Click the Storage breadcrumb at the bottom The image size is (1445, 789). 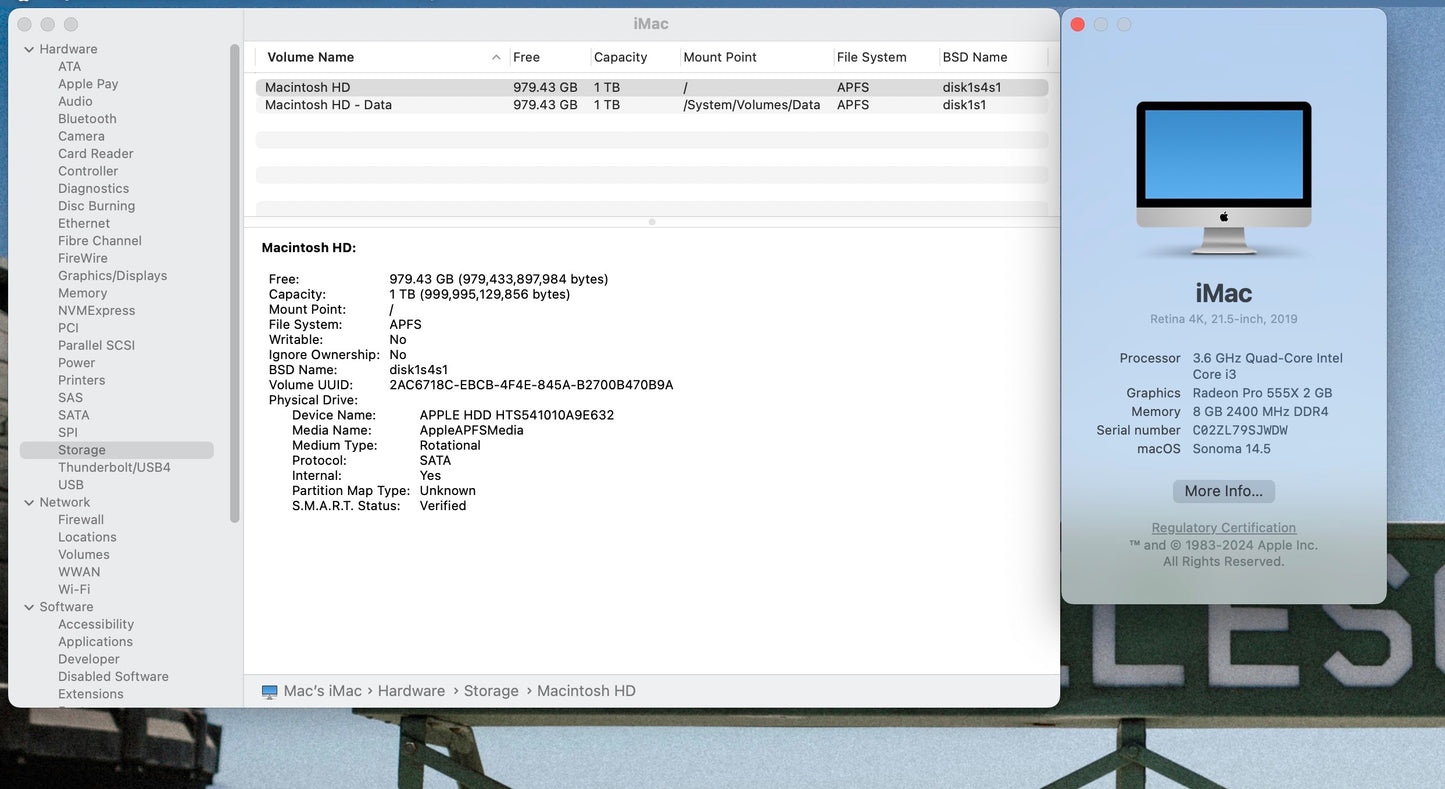(491, 690)
